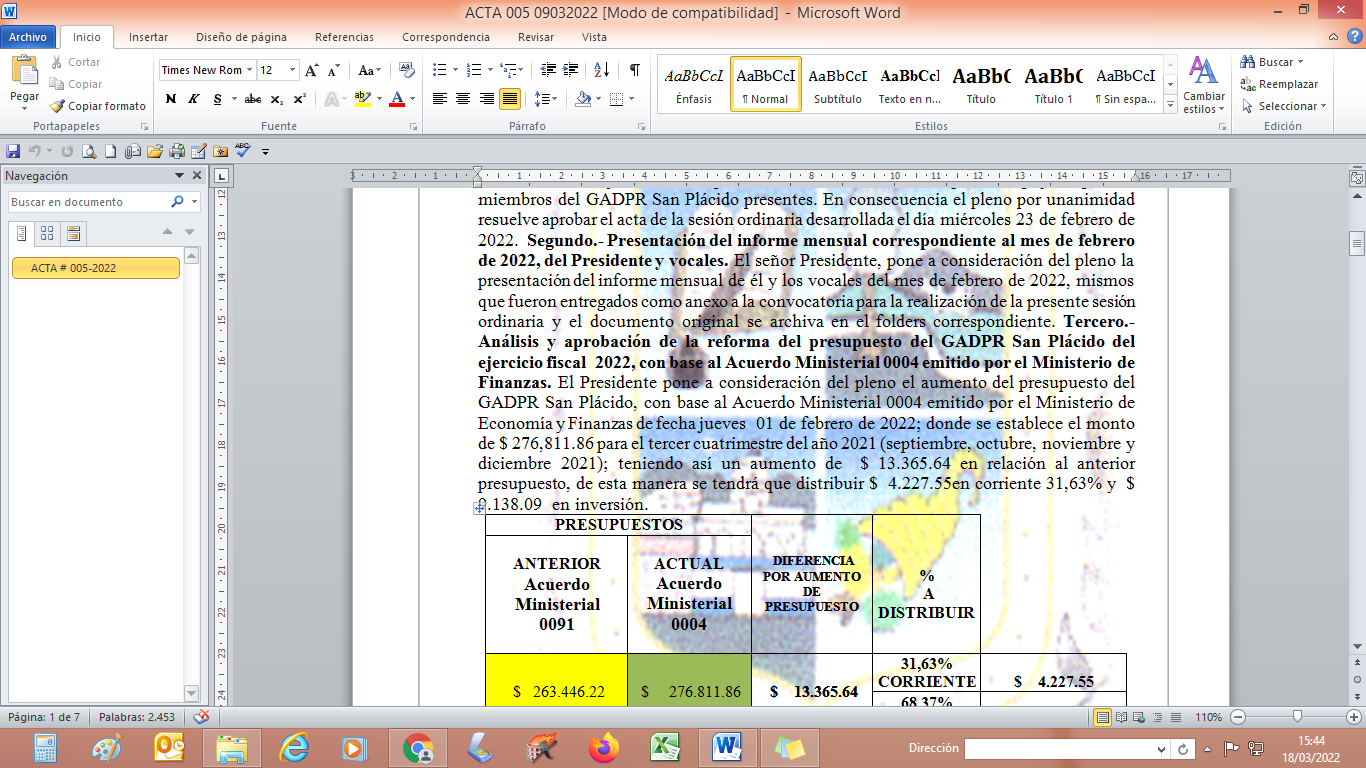
Task: Switch to the Insertar ribbon tab
Action: click(148, 37)
